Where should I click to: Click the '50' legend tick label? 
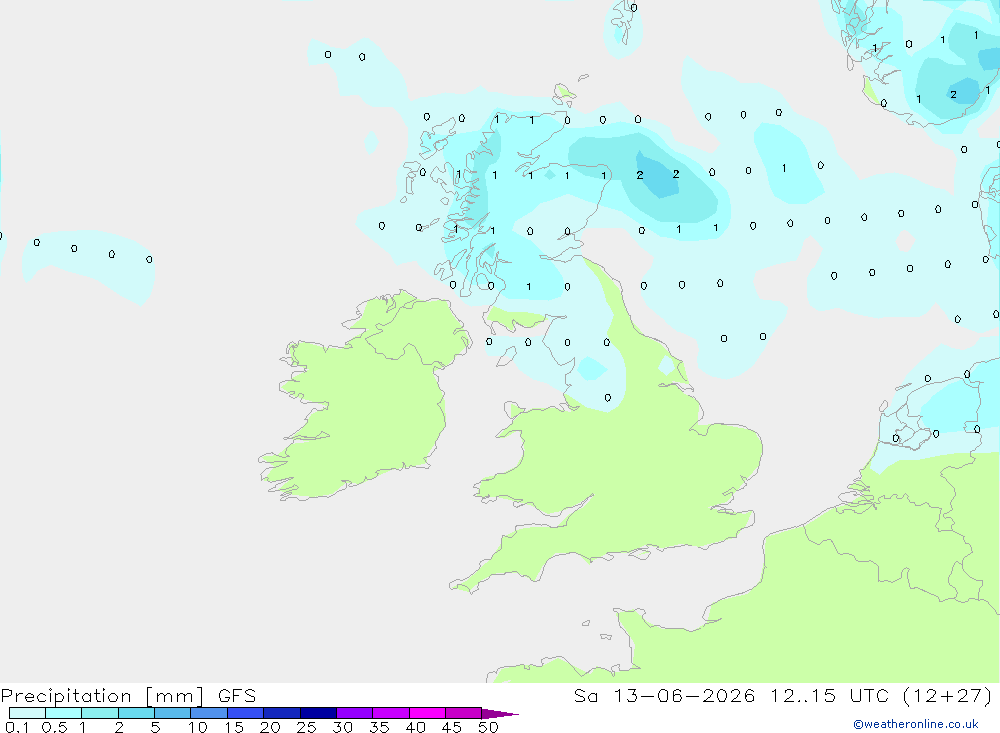click(x=488, y=727)
